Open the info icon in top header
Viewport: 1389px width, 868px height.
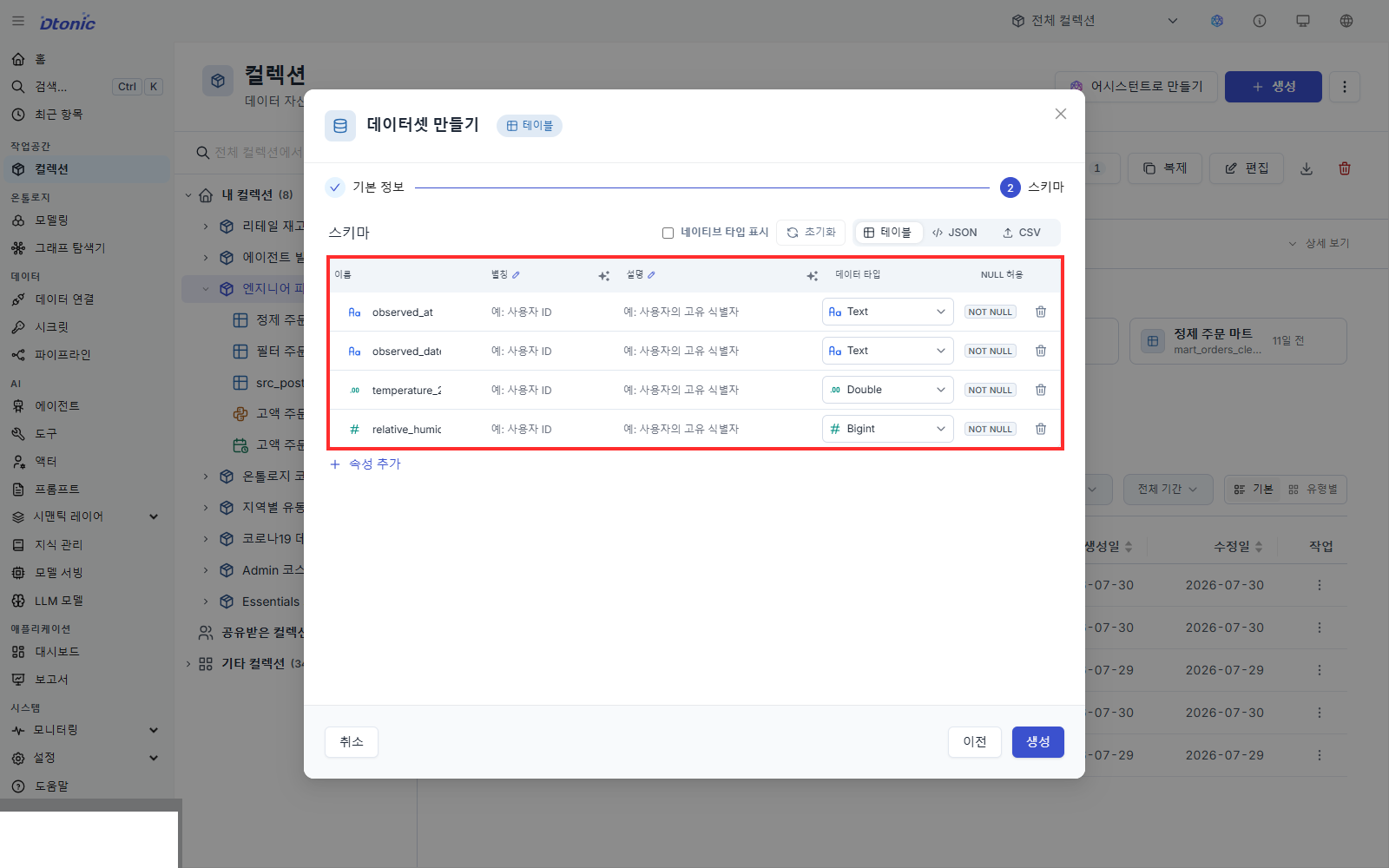1260,21
